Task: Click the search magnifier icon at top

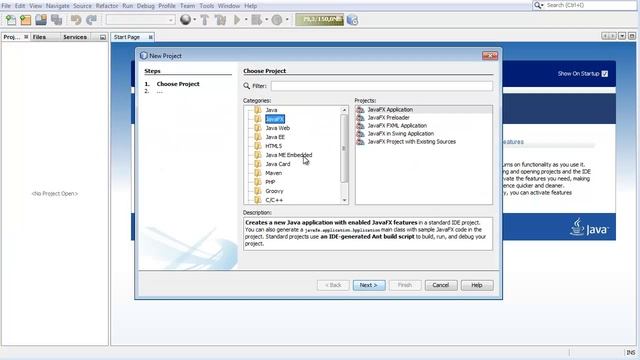Action: (x=537, y=5)
